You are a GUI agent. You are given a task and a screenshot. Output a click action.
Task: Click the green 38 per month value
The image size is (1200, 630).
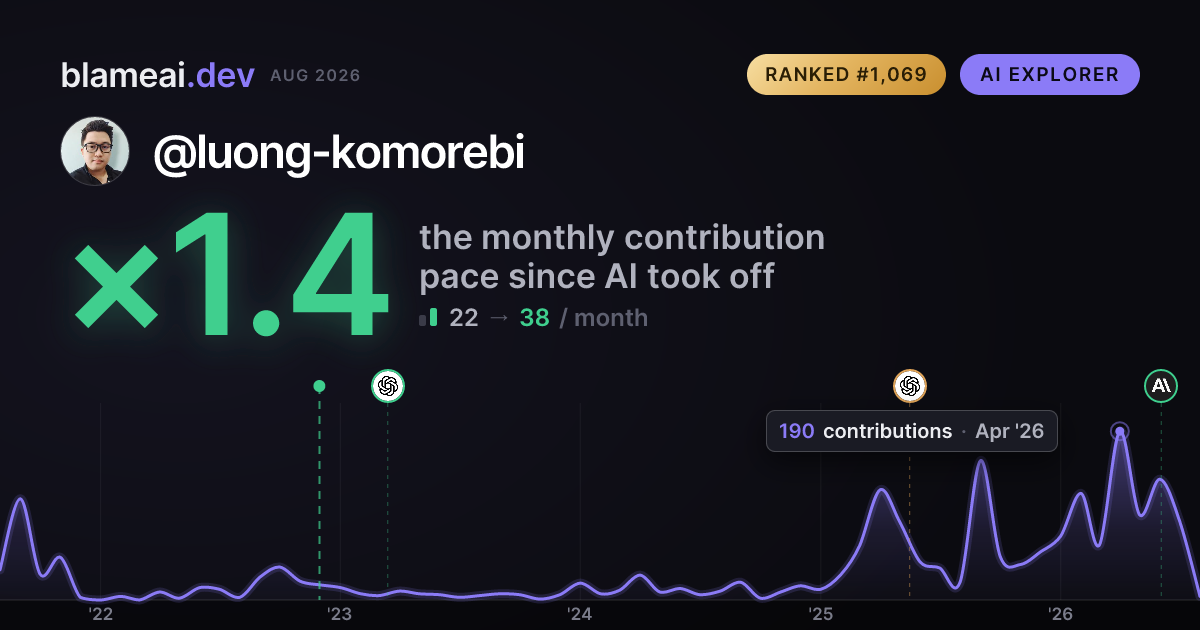point(534,318)
